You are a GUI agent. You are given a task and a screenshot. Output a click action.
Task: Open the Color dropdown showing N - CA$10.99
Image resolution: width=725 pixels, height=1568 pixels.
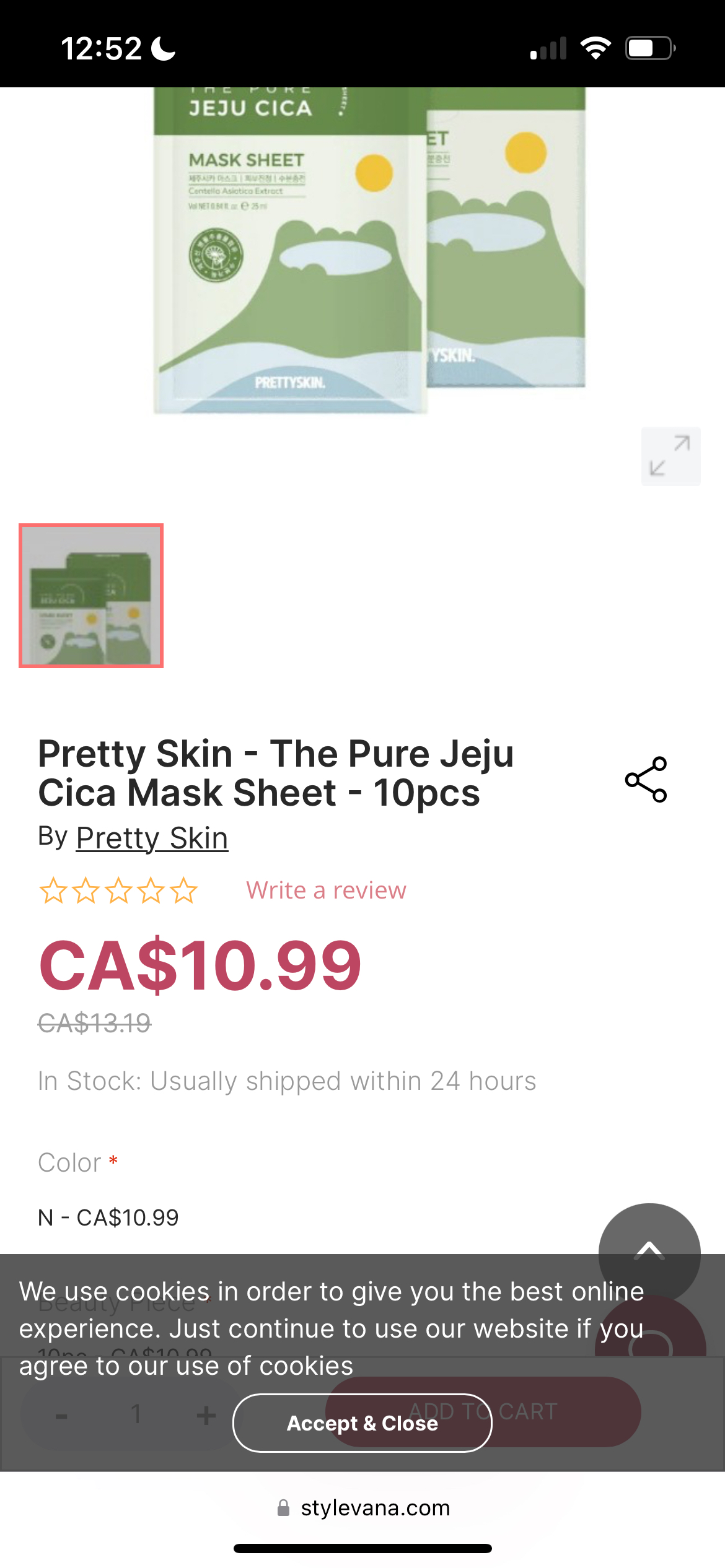248,1217
